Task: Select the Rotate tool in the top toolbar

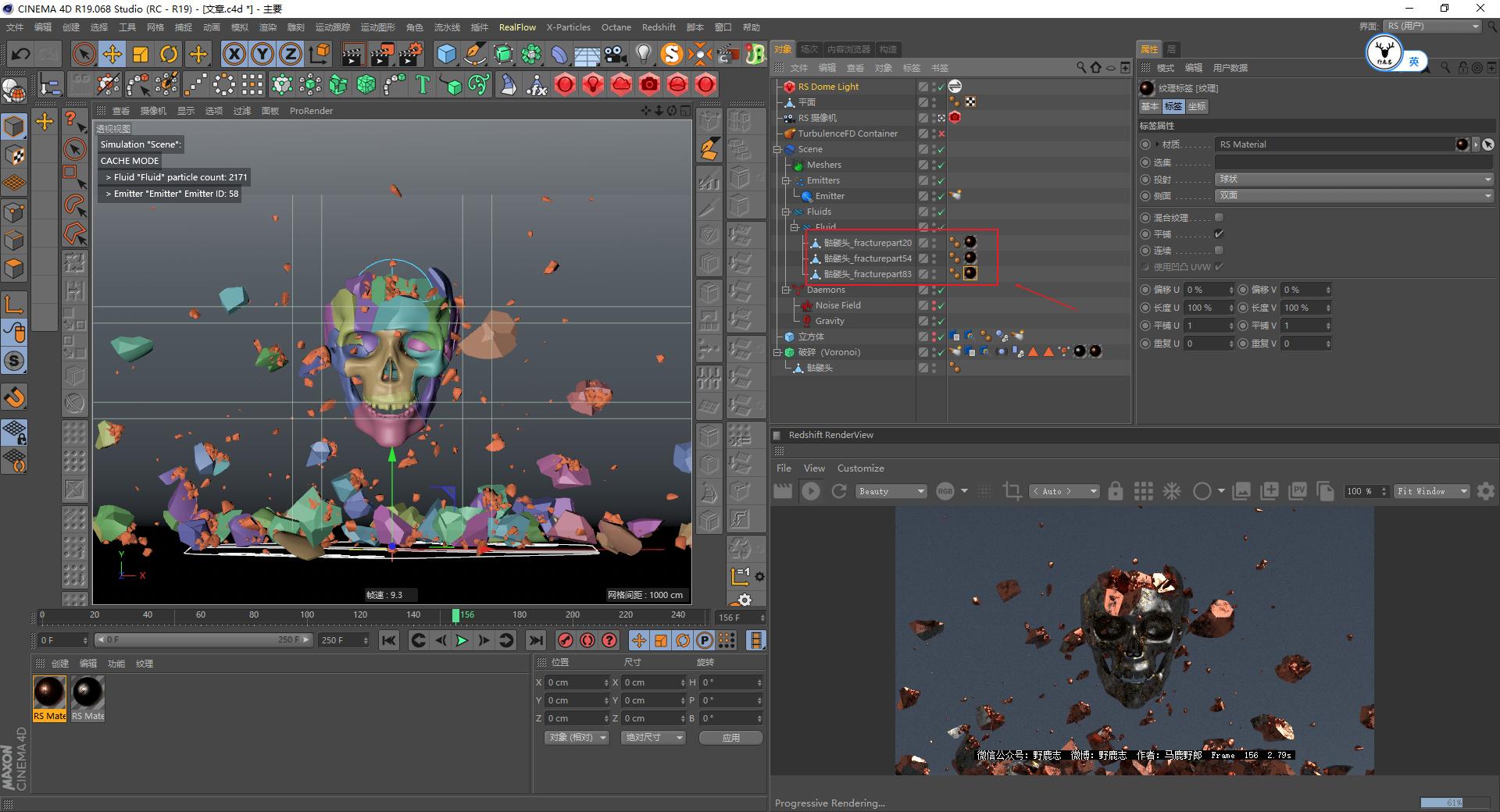Action: coord(170,54)
